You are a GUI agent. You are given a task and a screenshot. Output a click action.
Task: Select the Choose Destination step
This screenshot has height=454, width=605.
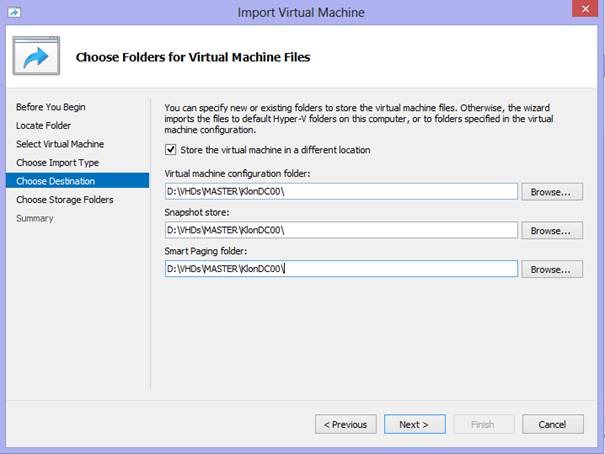click(x=77, y=181)
